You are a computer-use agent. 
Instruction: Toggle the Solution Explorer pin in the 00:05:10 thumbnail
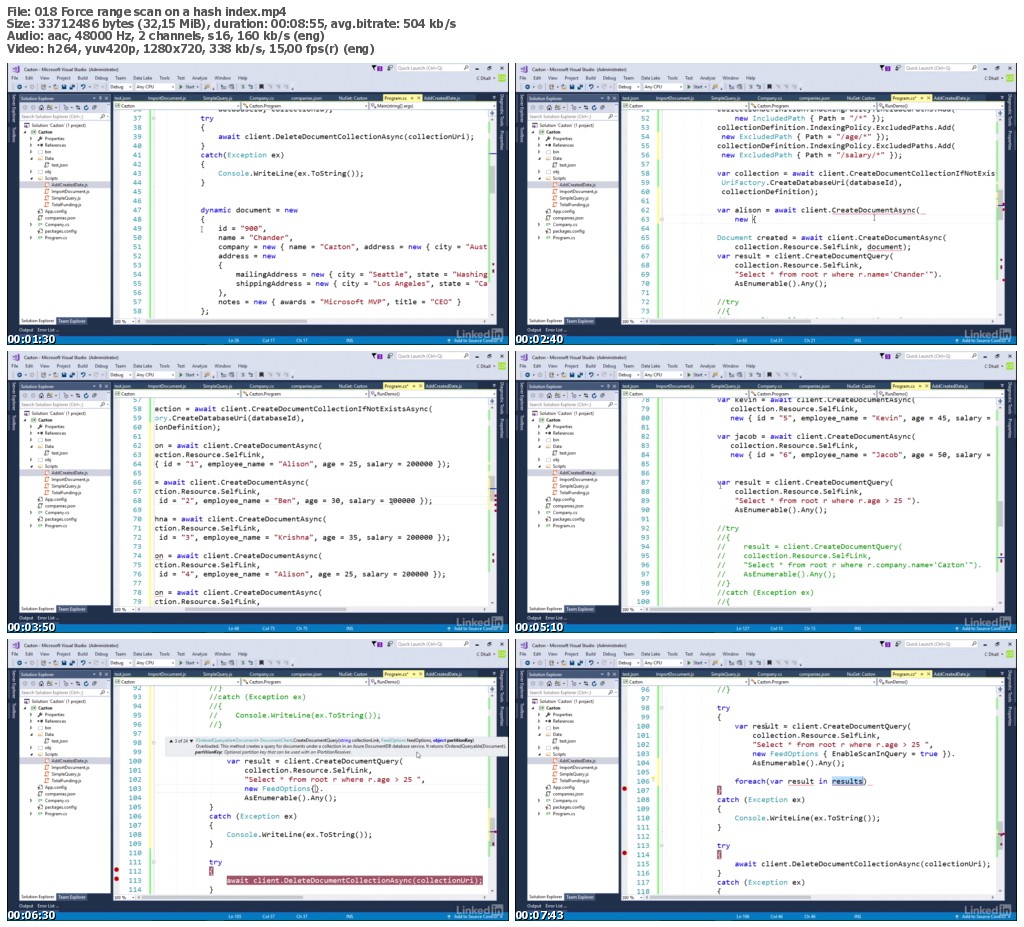click(x=609, y=387)
